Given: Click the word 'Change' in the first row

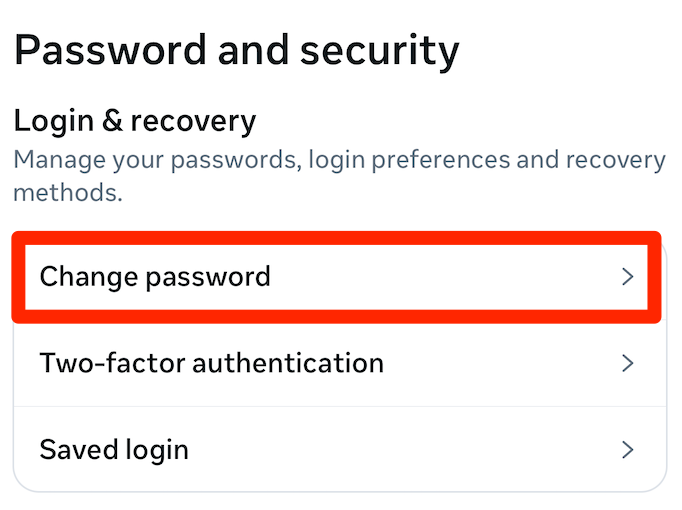Looking at the screenshot, I should click(85, 277).
